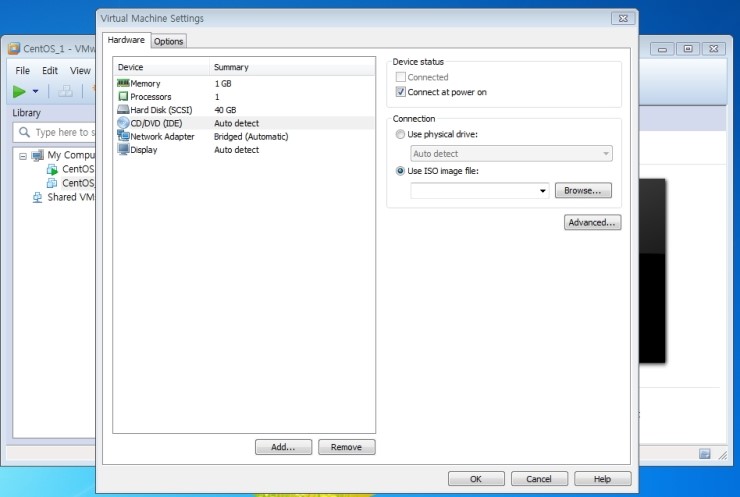Open the Edit menu in VMware
The height and width of the screenshot is (497, 740).
coord(50,71)
